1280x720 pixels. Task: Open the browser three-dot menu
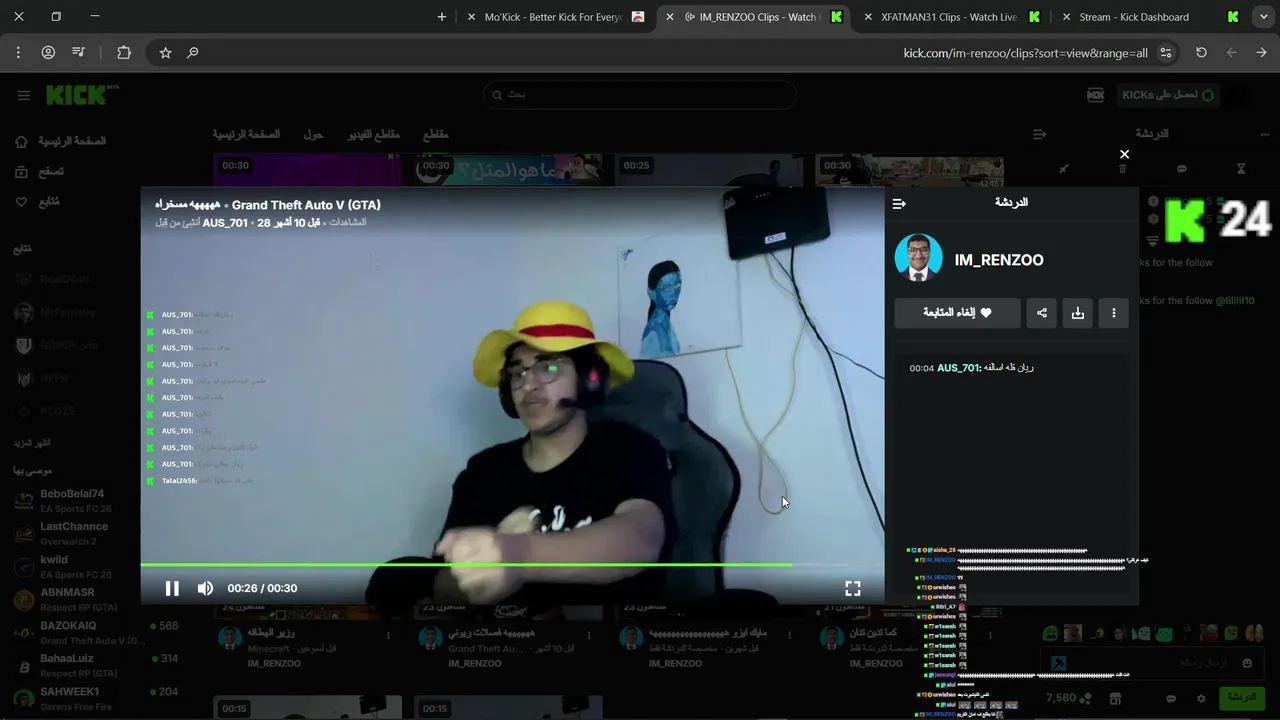point(18,52)
